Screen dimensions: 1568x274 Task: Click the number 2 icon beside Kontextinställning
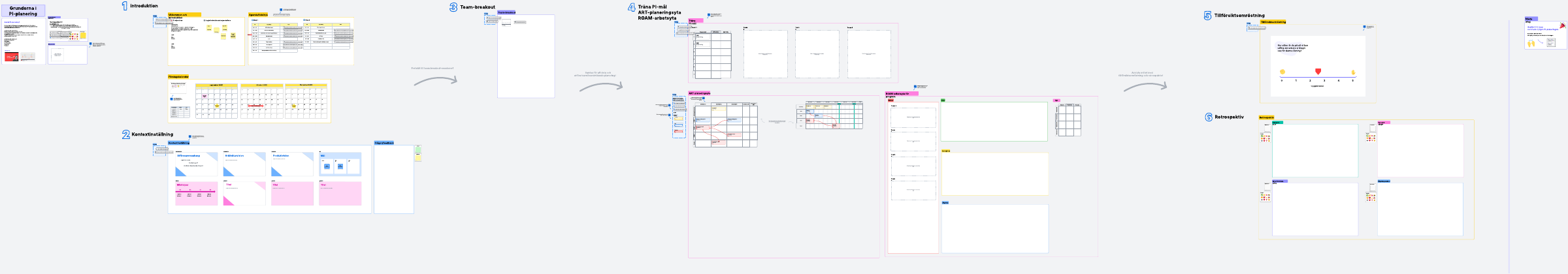(x=126, y=134)
